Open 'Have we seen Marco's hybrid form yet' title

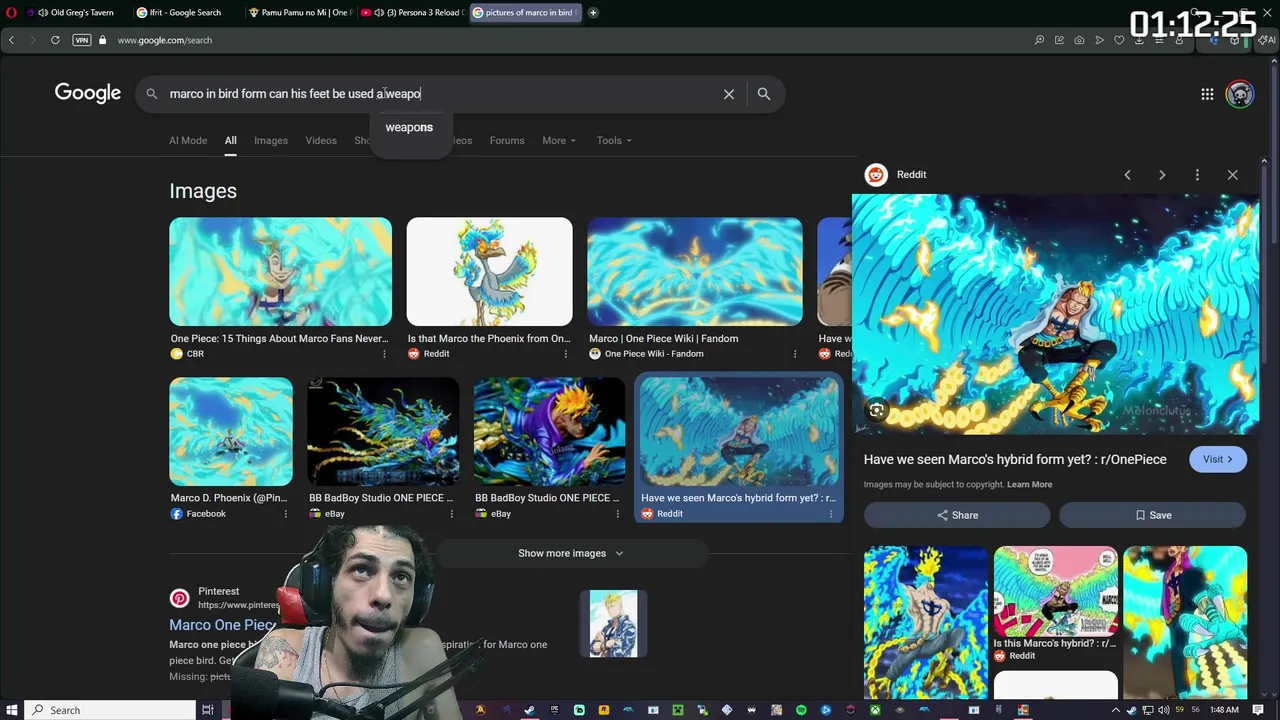coord(1015,459)
